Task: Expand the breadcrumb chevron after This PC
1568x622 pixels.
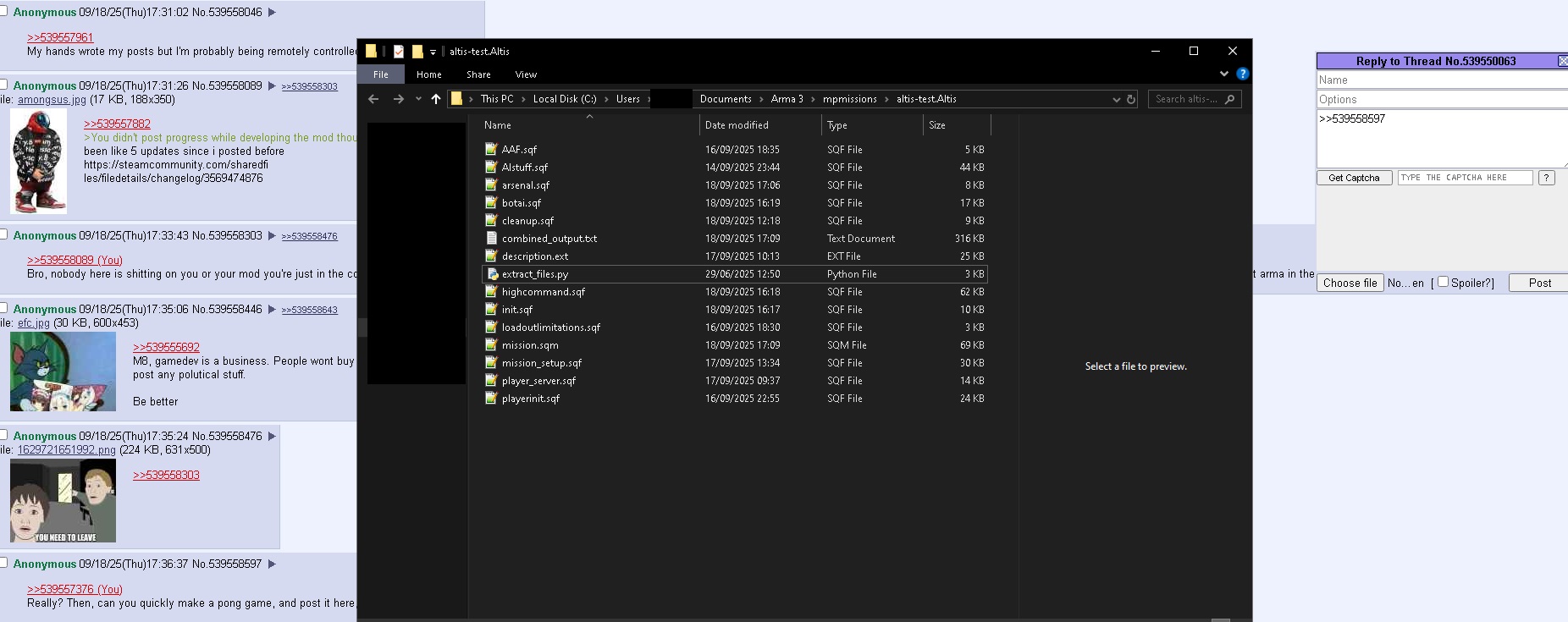Action: pos(522,99)
